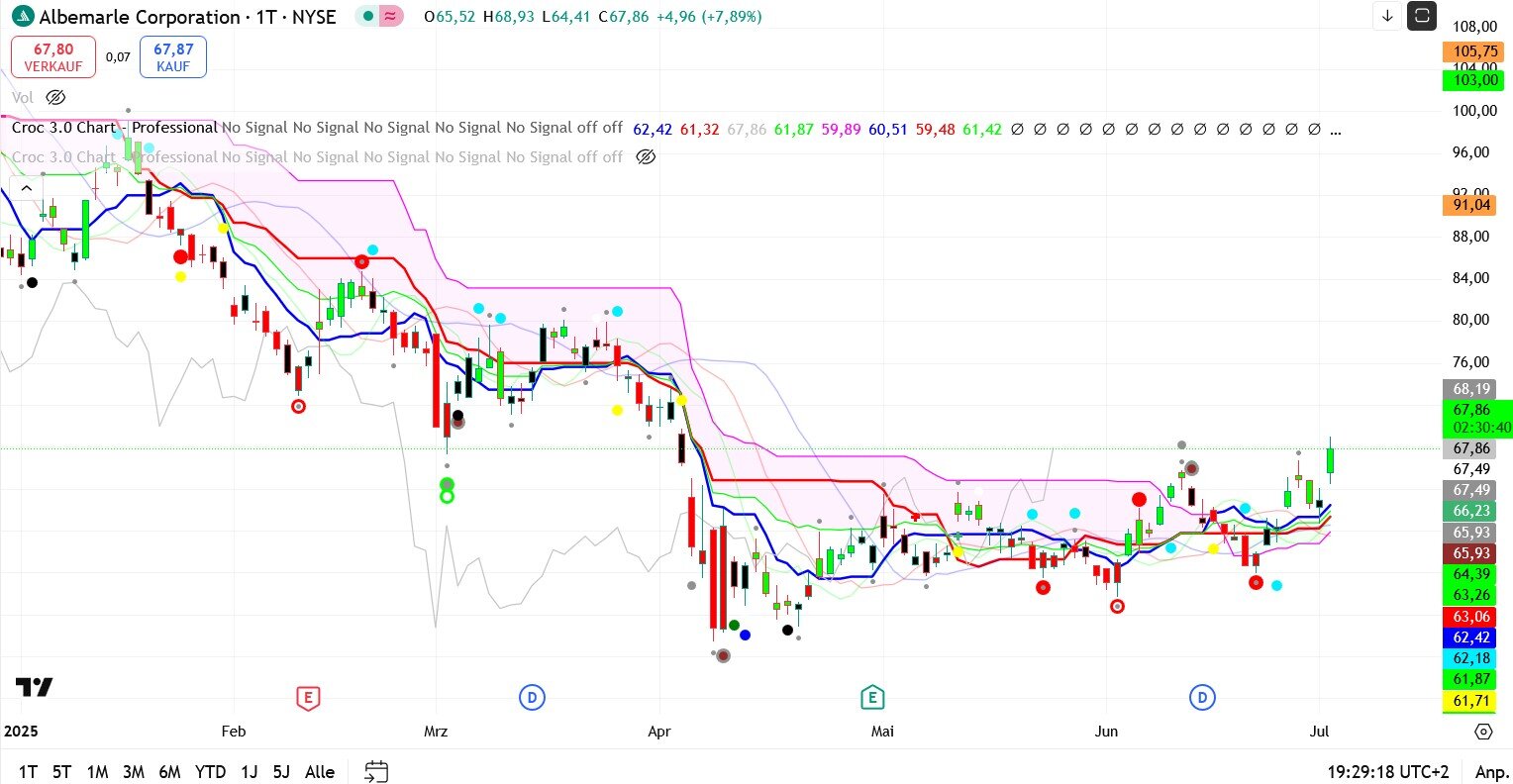The width and height of the screenshot is (1513, 784).
Task: Open chart settings gear icon on time axis
Action: pos(1483,732)
